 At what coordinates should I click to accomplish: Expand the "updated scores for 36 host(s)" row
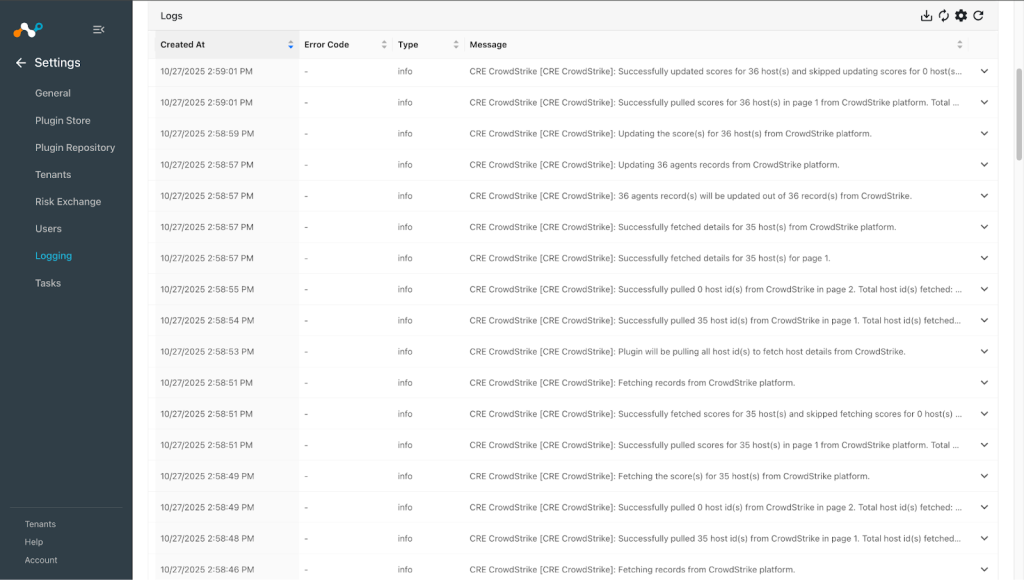(x=984, y=71)
